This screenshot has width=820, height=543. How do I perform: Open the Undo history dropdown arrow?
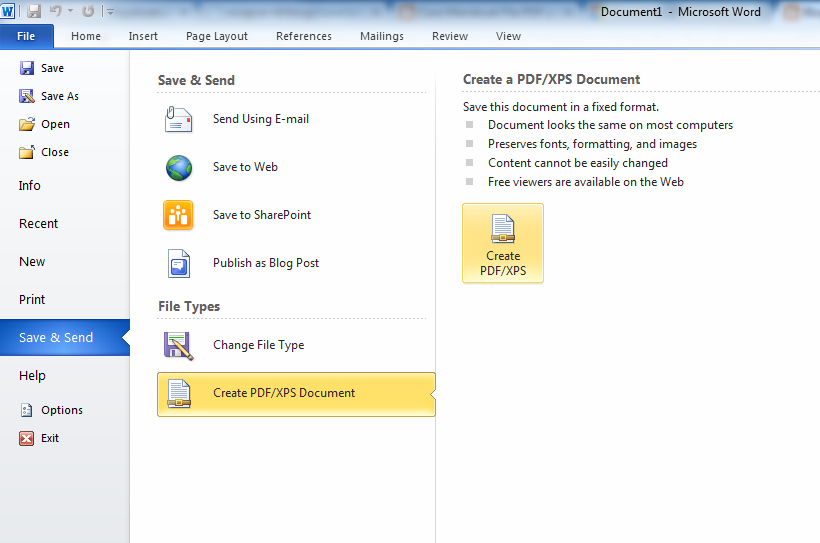pos(71,10)
